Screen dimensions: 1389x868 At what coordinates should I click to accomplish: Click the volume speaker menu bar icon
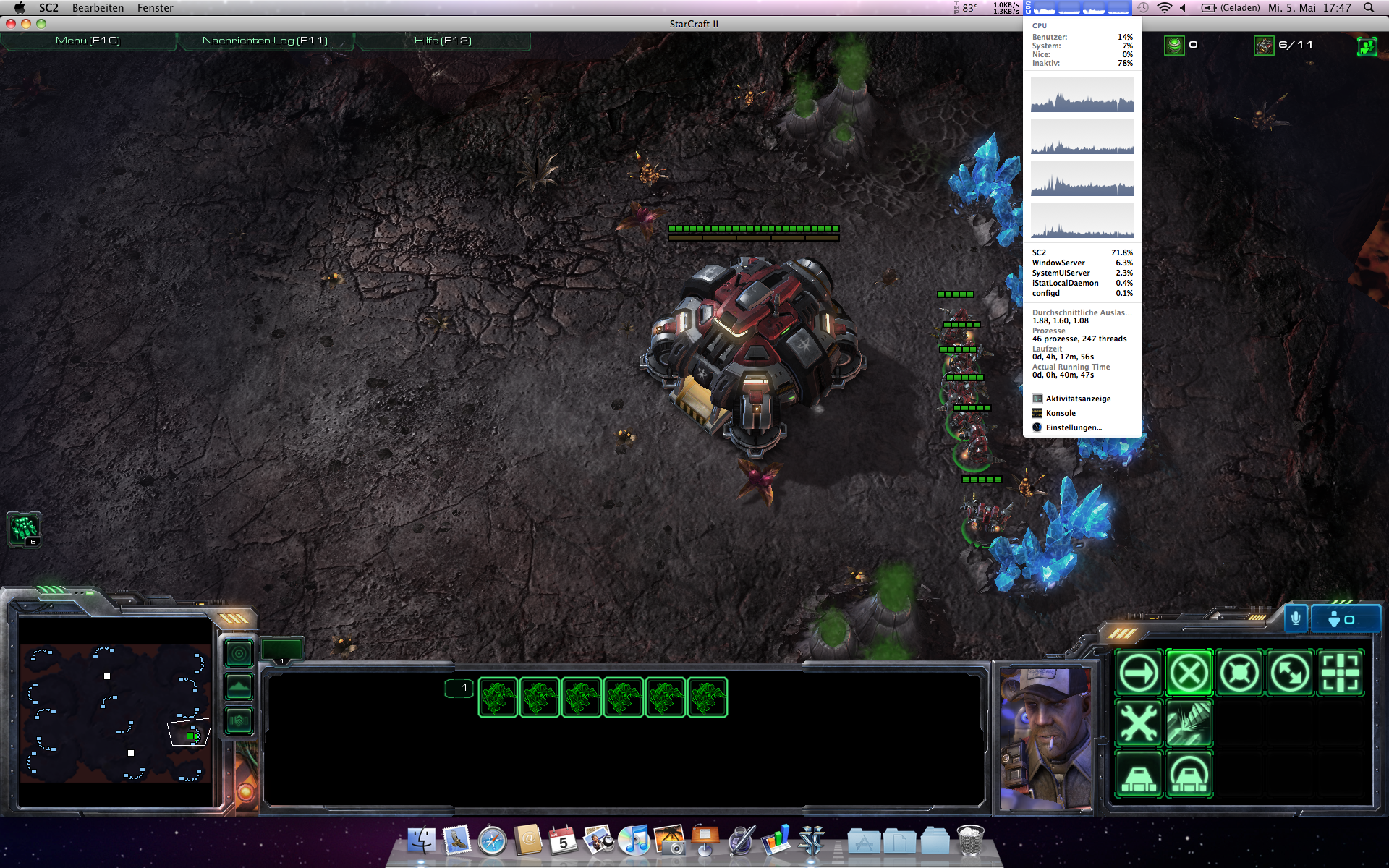1184,8
